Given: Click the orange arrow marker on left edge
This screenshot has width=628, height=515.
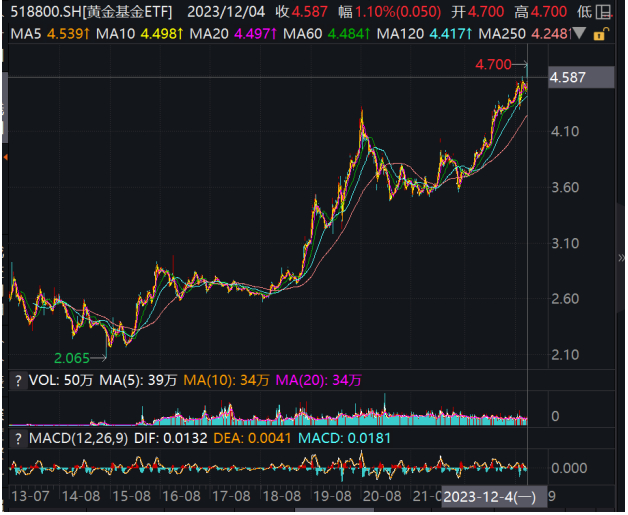Looking at the screenshot, I should pos(6,158).
